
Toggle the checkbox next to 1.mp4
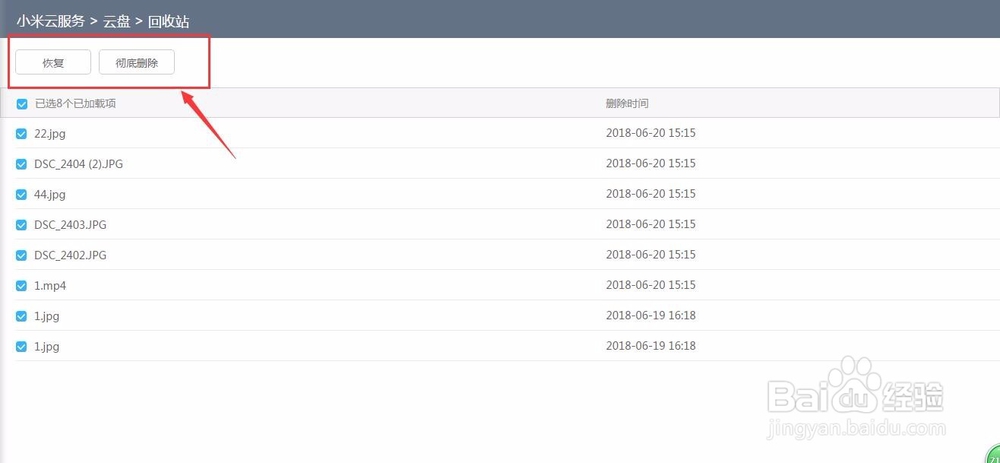tap(22, 286)
